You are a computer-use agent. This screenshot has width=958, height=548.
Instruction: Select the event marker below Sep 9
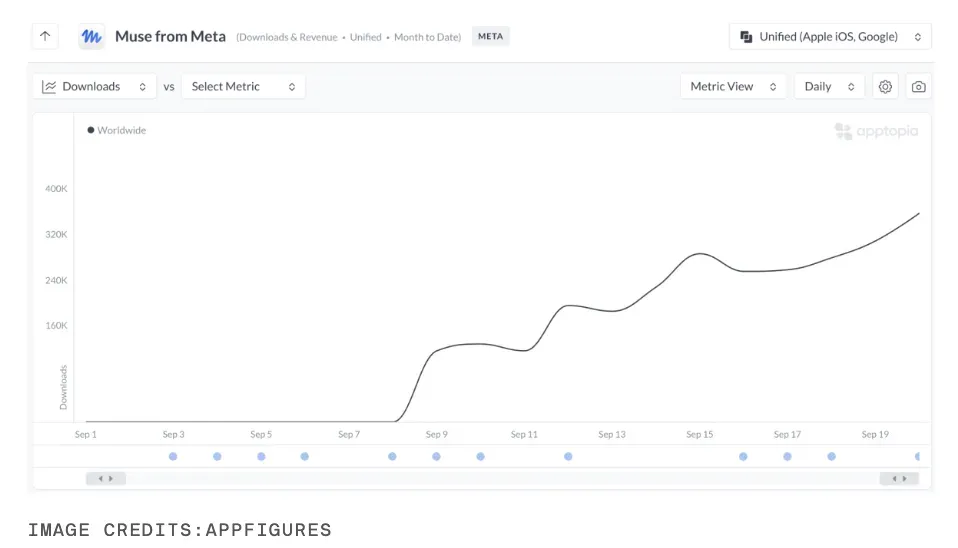pyautogui.click(x=436, y=456)
